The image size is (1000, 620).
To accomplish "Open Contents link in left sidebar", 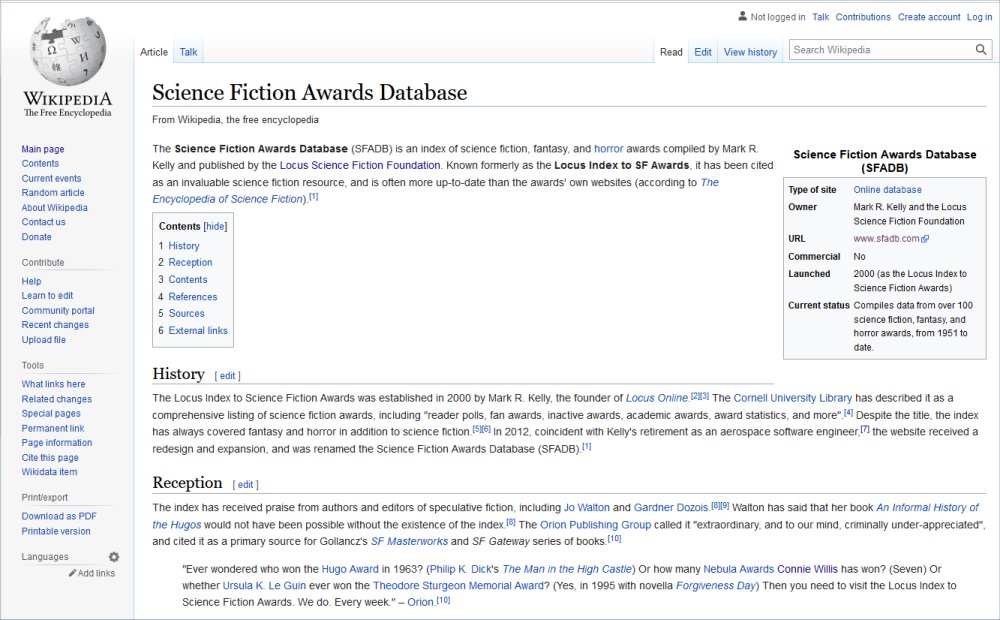I will point(40,164).
